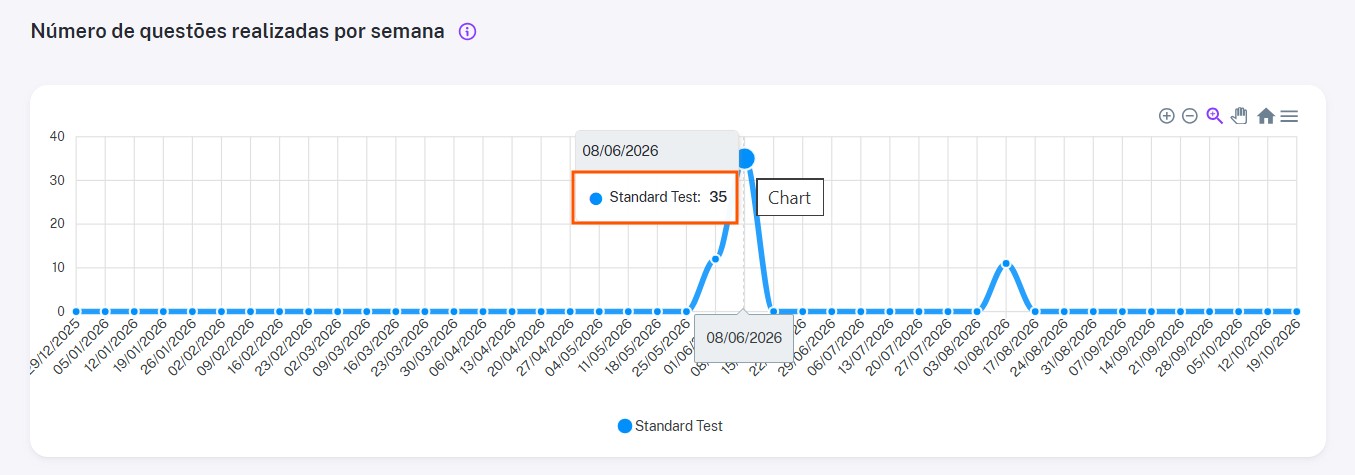Click the y-axis value 30
The image size is (1355, 475).
point(57,181)
